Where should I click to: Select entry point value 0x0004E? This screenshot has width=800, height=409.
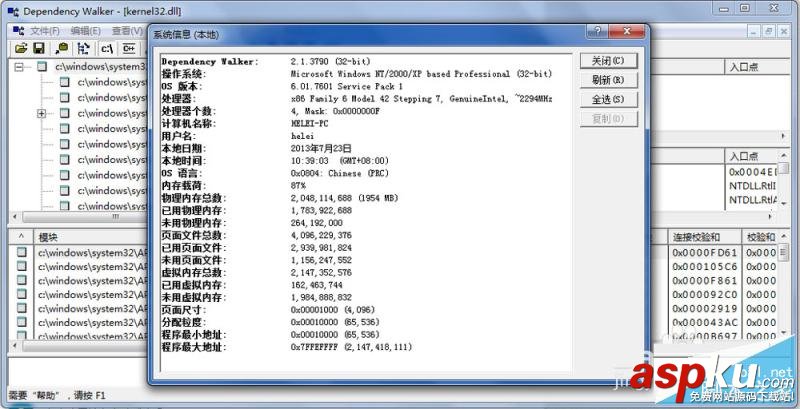pos(753,172)
